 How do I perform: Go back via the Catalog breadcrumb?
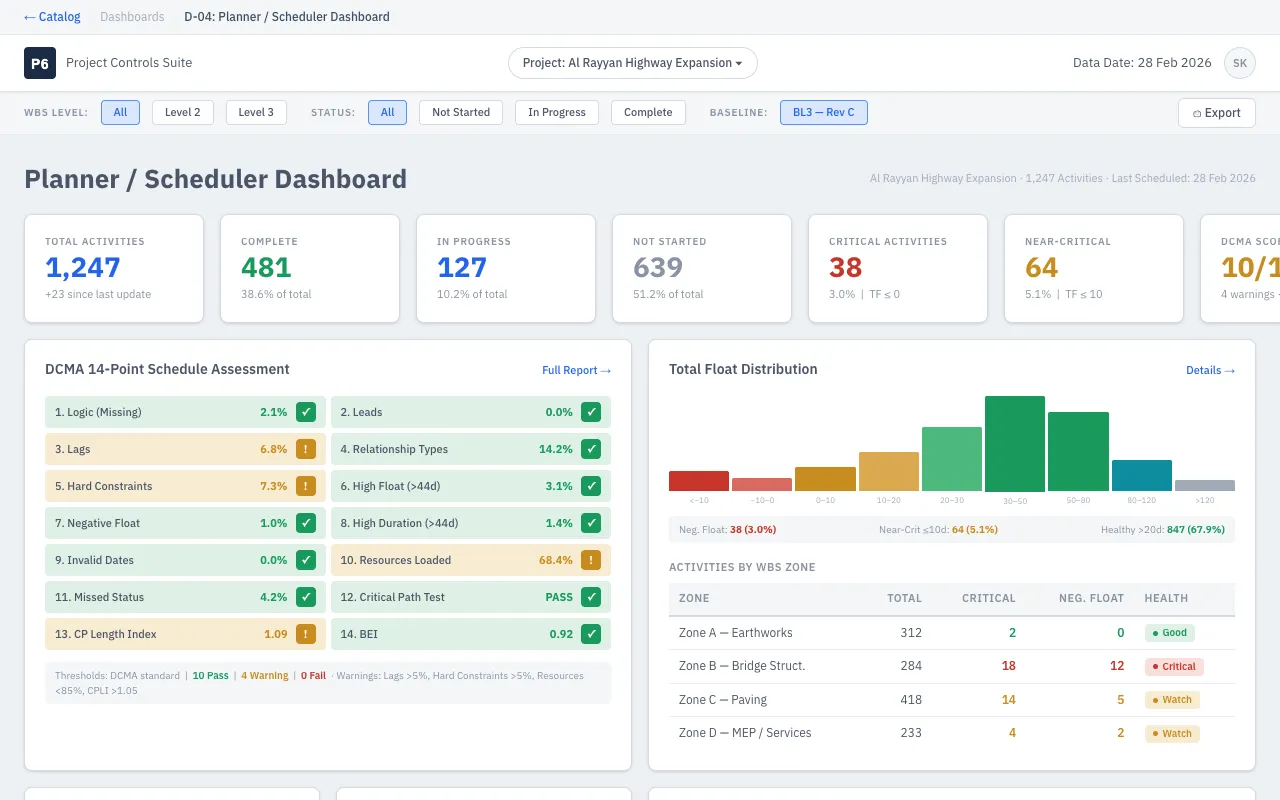(x=52, y=16)
